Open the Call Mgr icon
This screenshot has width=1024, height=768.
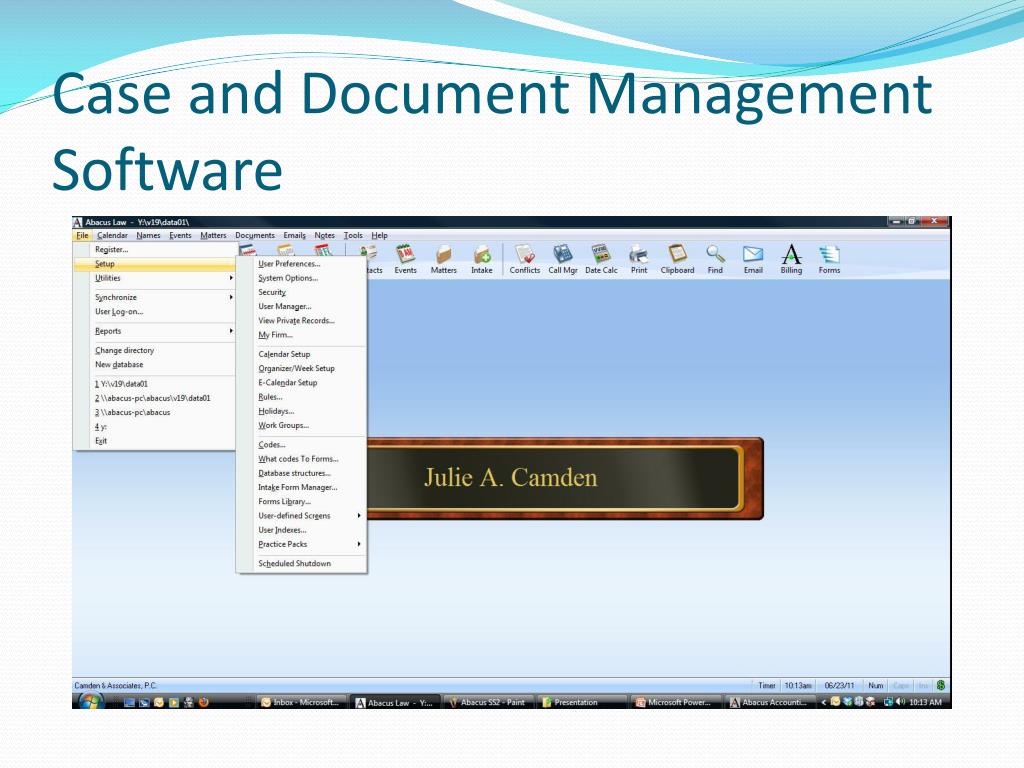tap(562, 259)
